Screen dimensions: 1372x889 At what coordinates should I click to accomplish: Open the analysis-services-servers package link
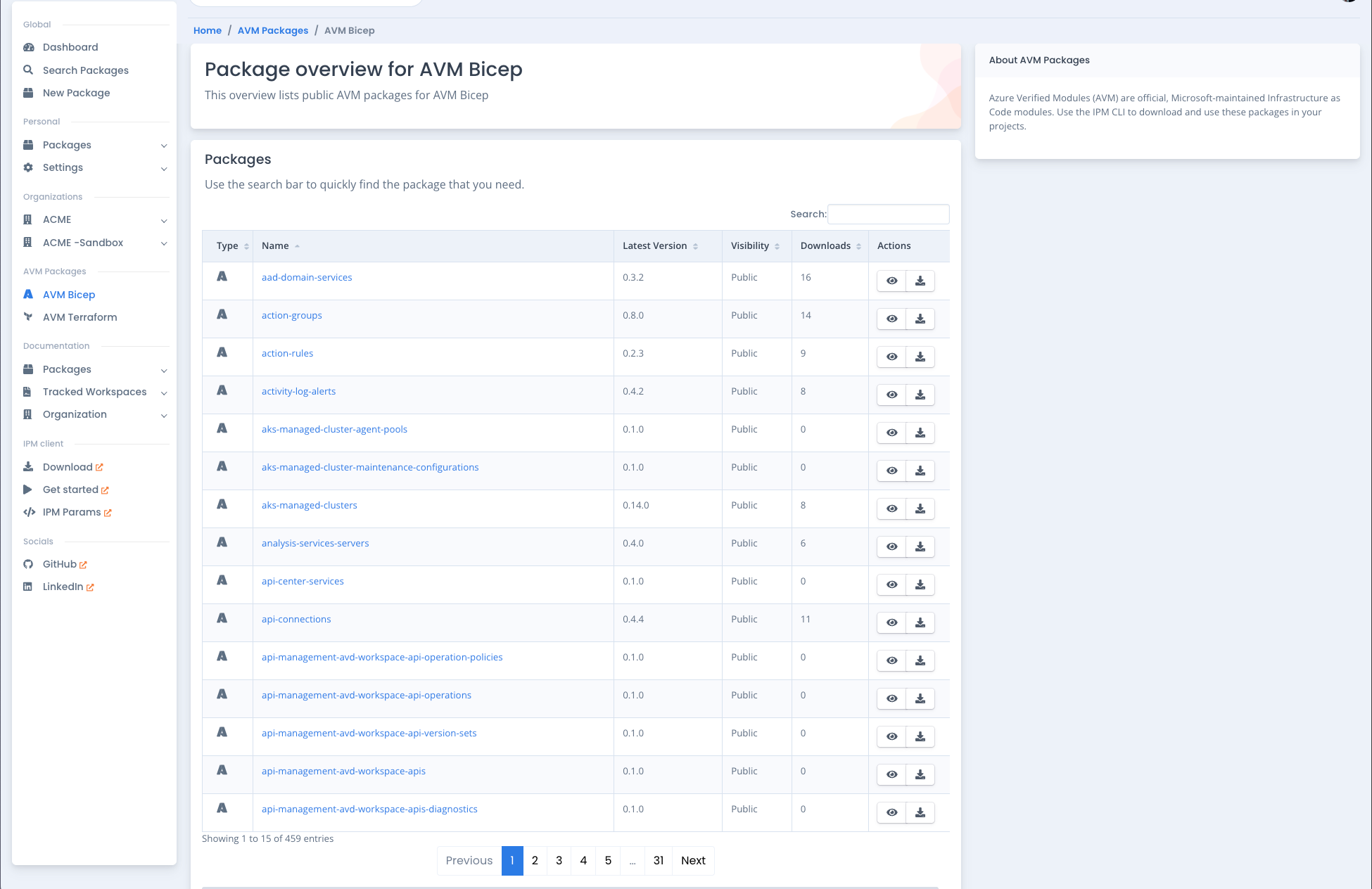(x=315, y=543)
